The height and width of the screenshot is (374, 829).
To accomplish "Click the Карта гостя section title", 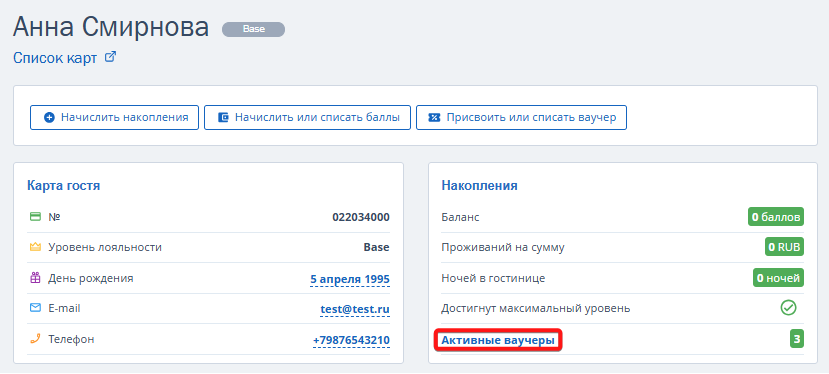I will 63,186.
